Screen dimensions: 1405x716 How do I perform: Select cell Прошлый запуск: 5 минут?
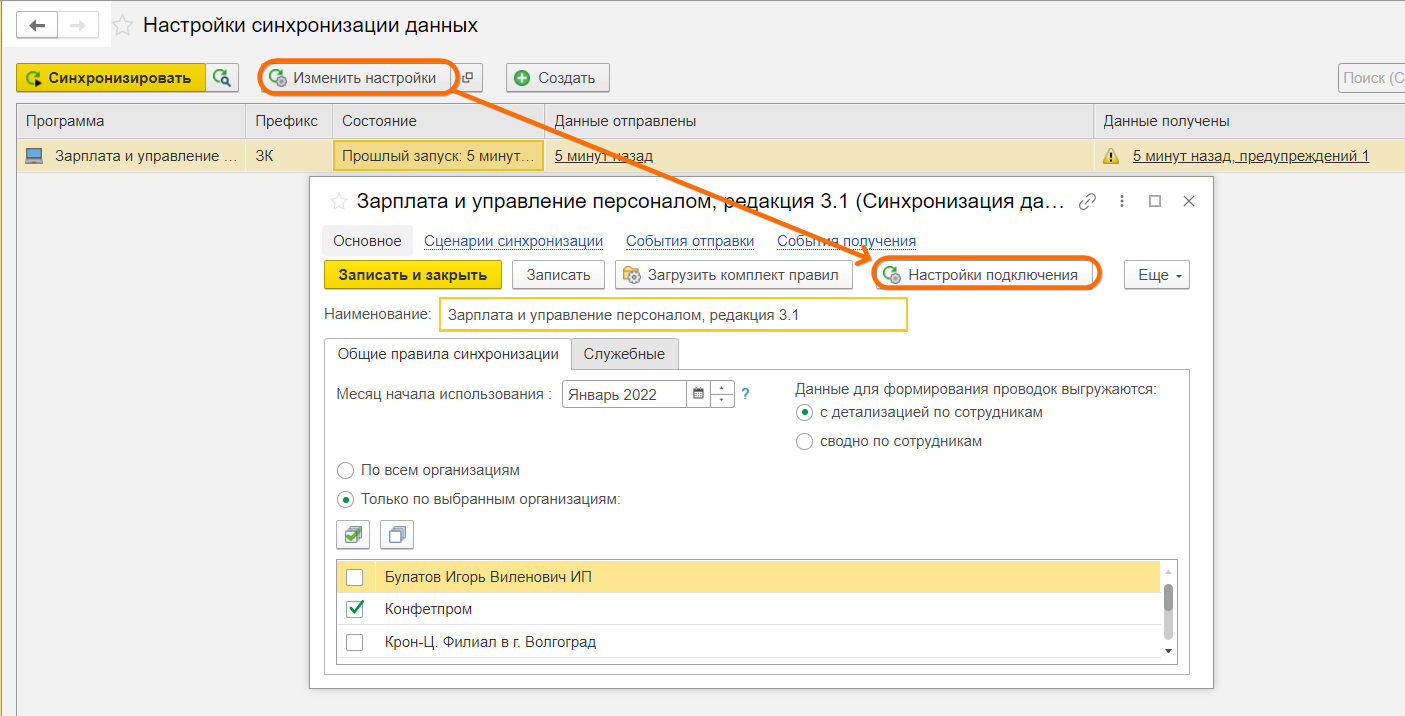pyautogui.click(x=438, y=156)
